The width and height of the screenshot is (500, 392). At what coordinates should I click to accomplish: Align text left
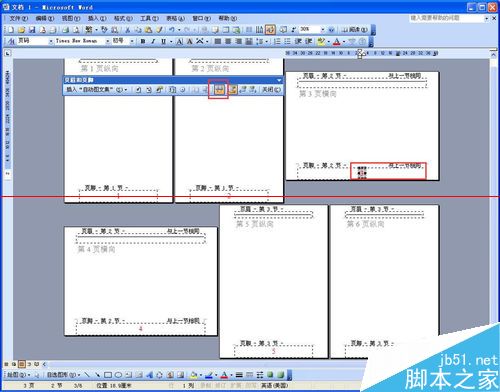click(218, 41)
